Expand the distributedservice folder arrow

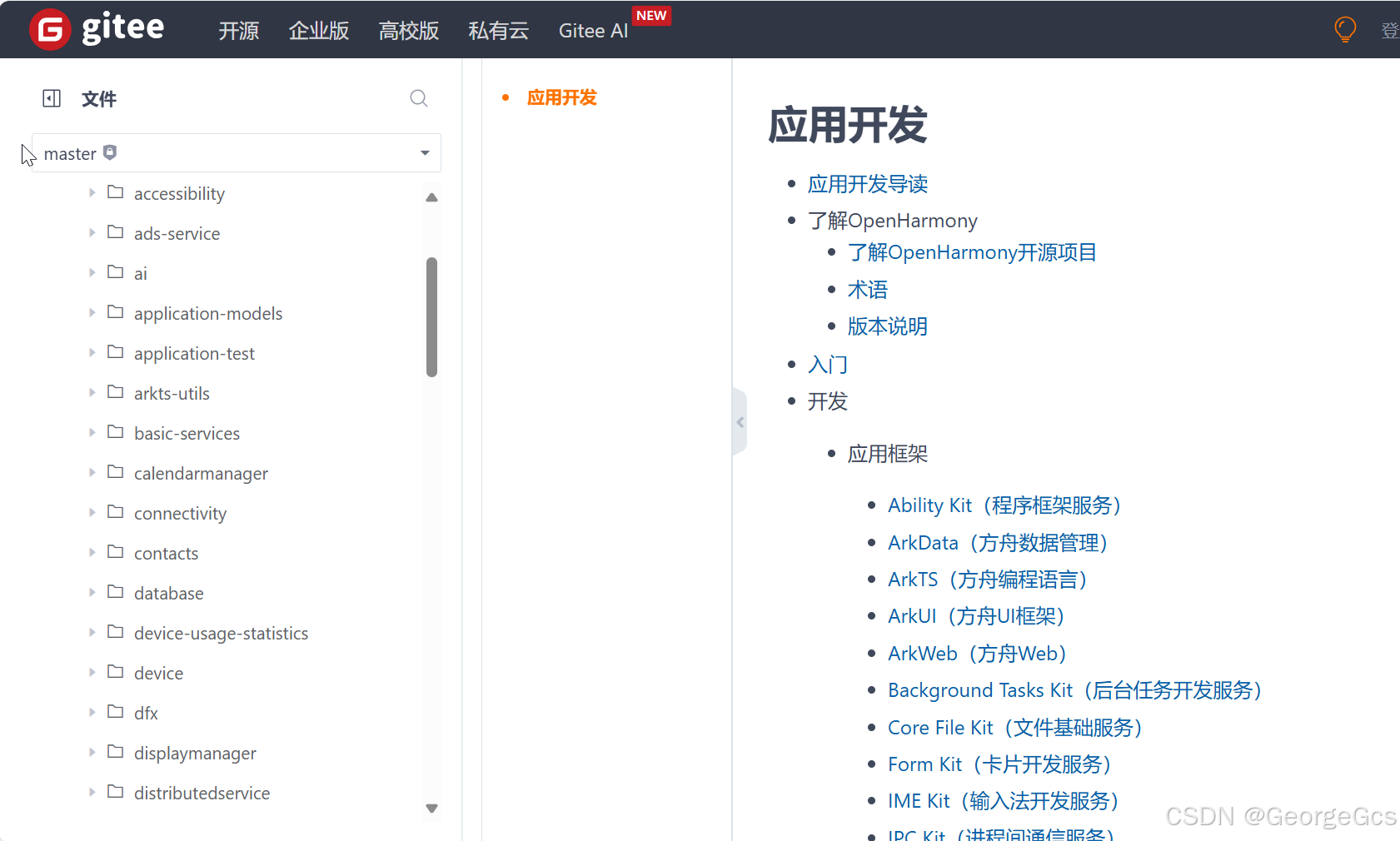(92, 792)
